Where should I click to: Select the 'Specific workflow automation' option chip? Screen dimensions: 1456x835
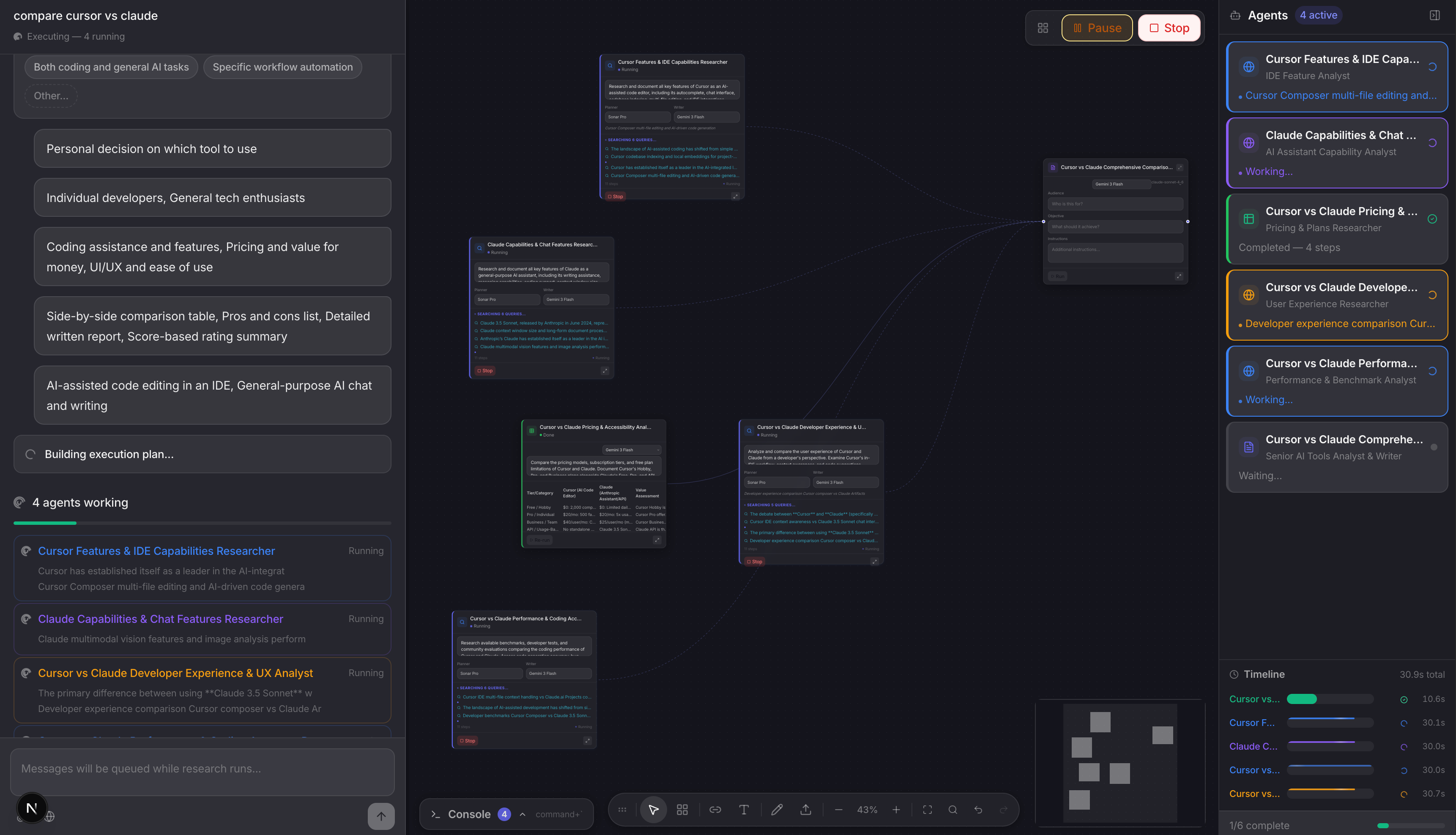point(282,67)
